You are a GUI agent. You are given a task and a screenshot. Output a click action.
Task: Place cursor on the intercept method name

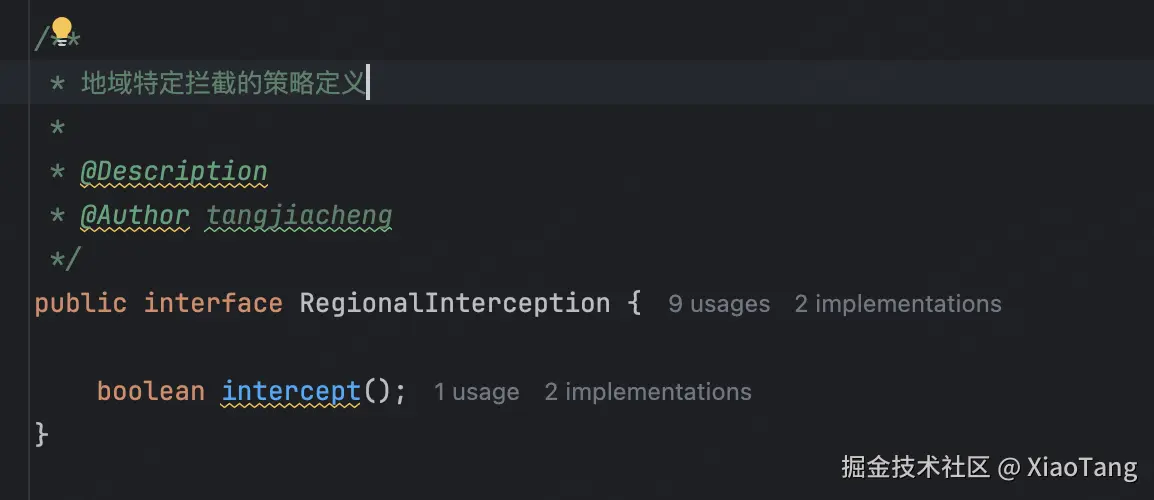point(290,391)
